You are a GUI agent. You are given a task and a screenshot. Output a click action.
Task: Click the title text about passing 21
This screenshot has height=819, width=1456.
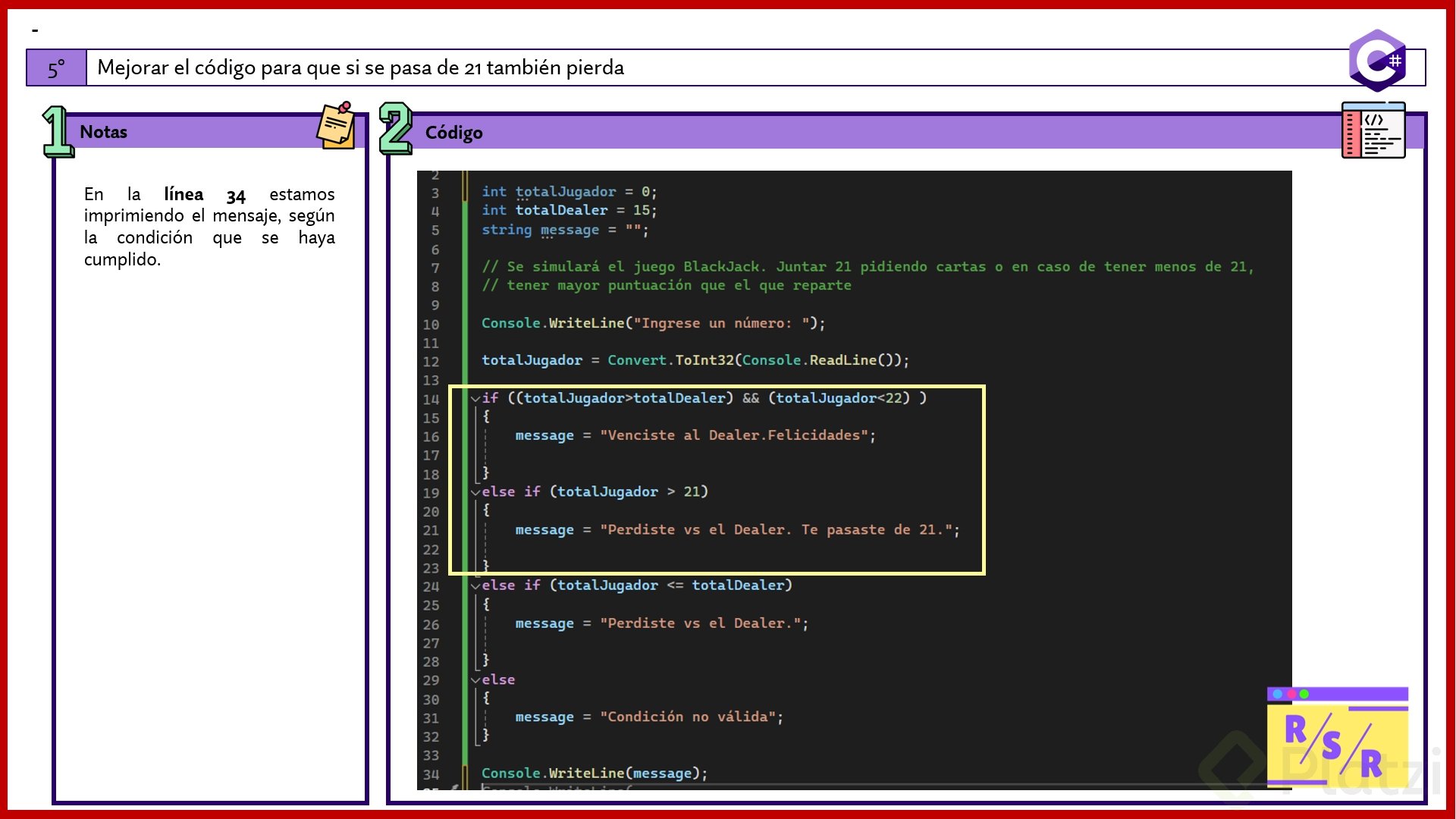click(x=360, y=68)
